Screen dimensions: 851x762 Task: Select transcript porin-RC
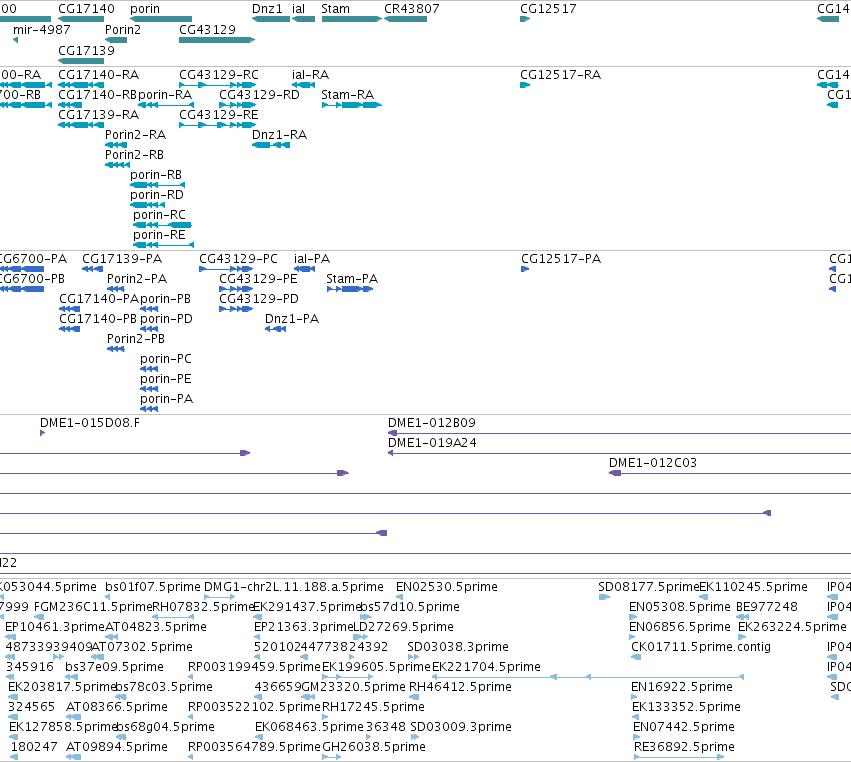pos(162,225)
